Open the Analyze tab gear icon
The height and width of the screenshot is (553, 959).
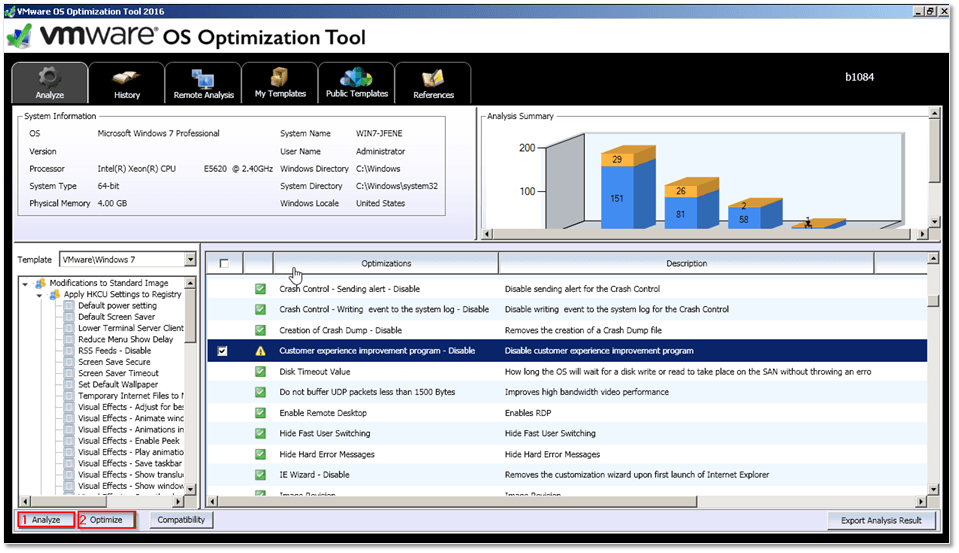pos(49,77)
